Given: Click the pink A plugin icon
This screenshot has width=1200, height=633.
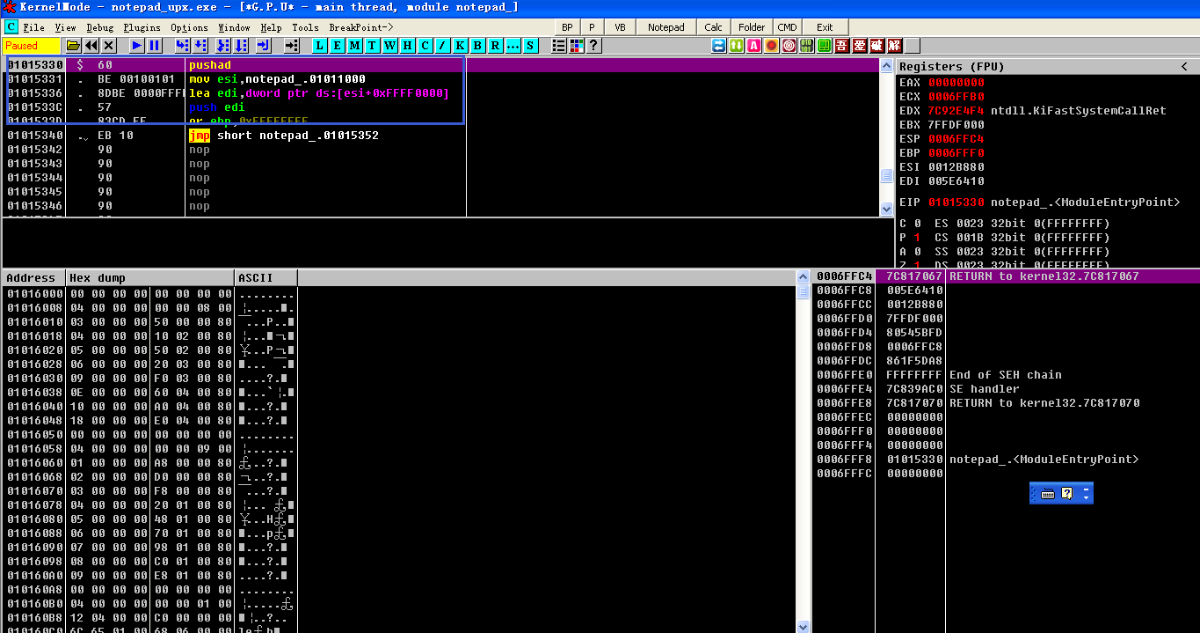Looking at the screenshot, I should (x=753, y=45).
